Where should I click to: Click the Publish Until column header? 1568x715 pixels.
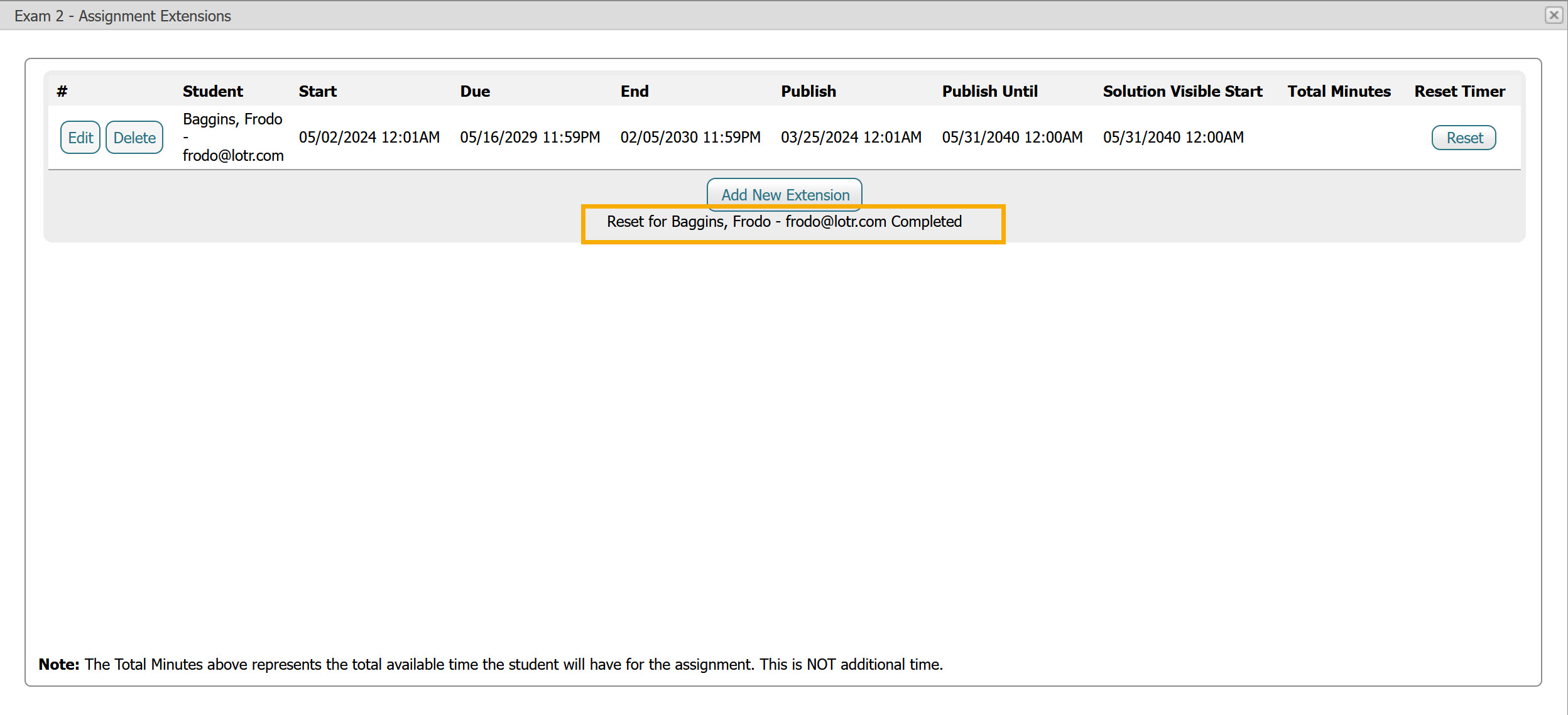[x=989, y=91]
